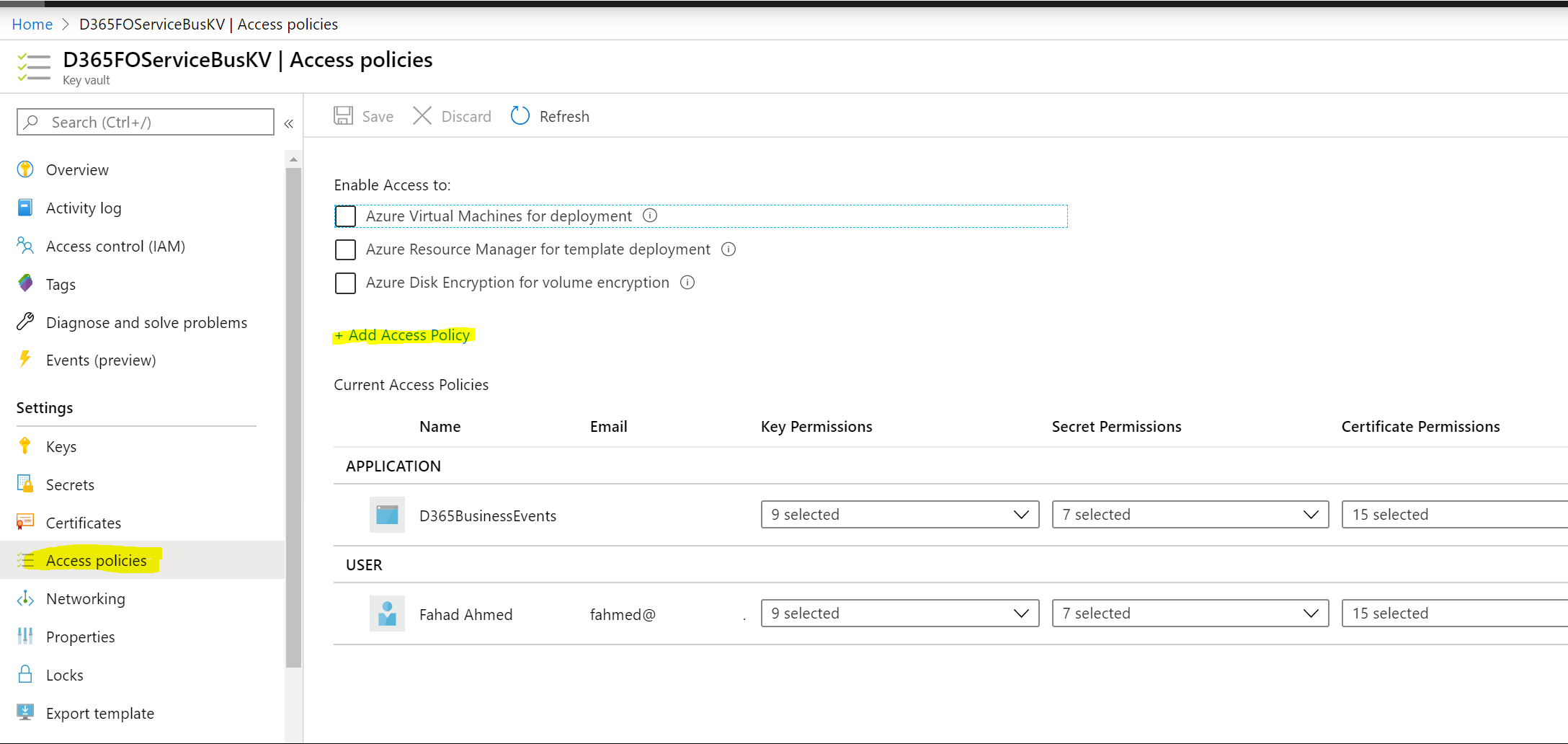The image size is (1568, 744).
Task: Click info icon for Azure Virtual Machines
Action: click(x=650, y=216)
